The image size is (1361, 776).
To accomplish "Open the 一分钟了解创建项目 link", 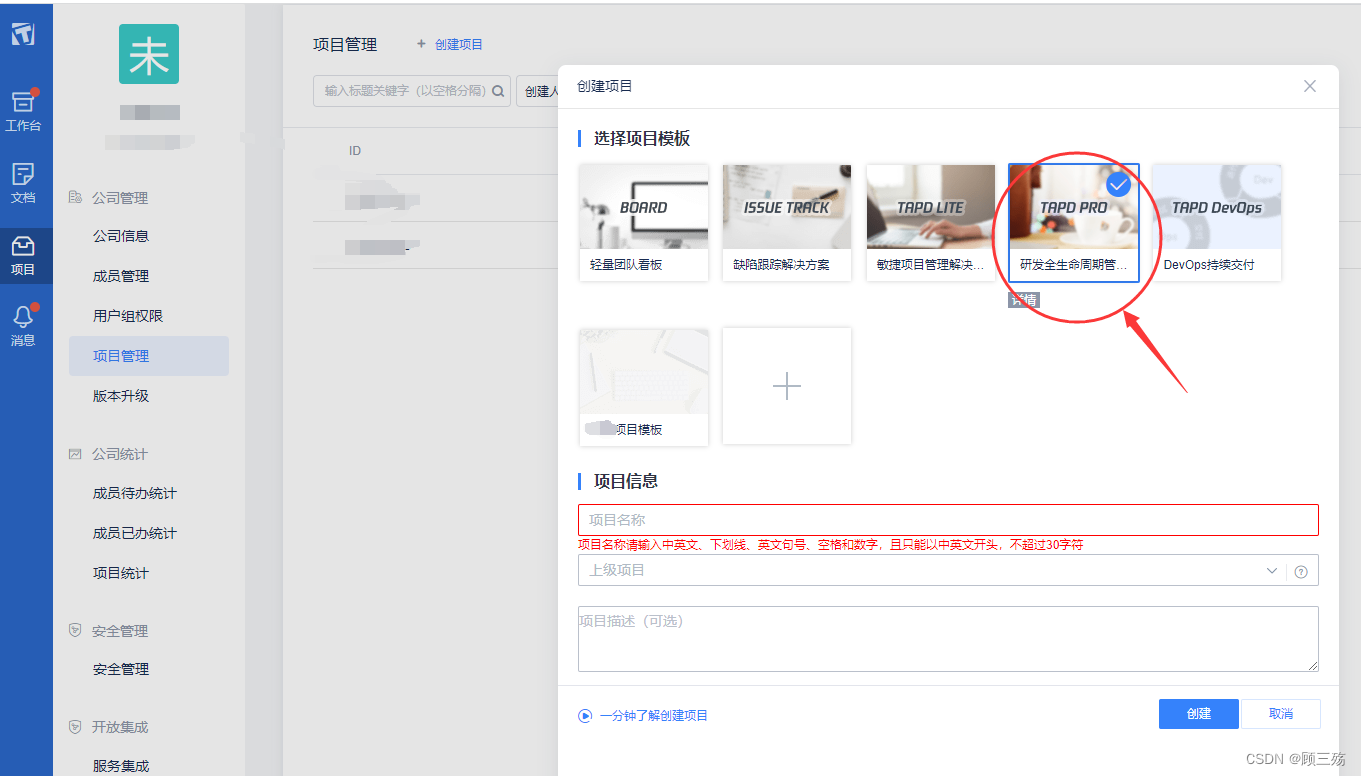I will click(x=654, y=716).
